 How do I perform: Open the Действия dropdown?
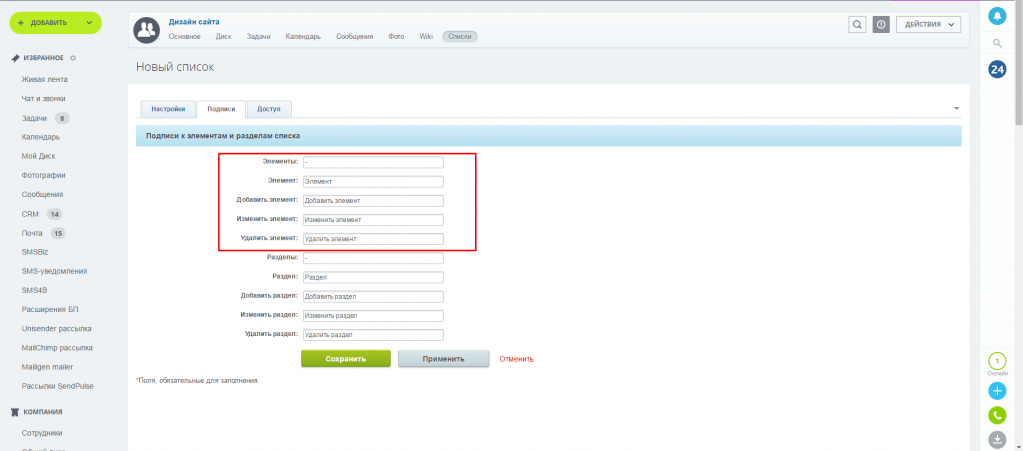pyautogui.click(x=929, y=25)
